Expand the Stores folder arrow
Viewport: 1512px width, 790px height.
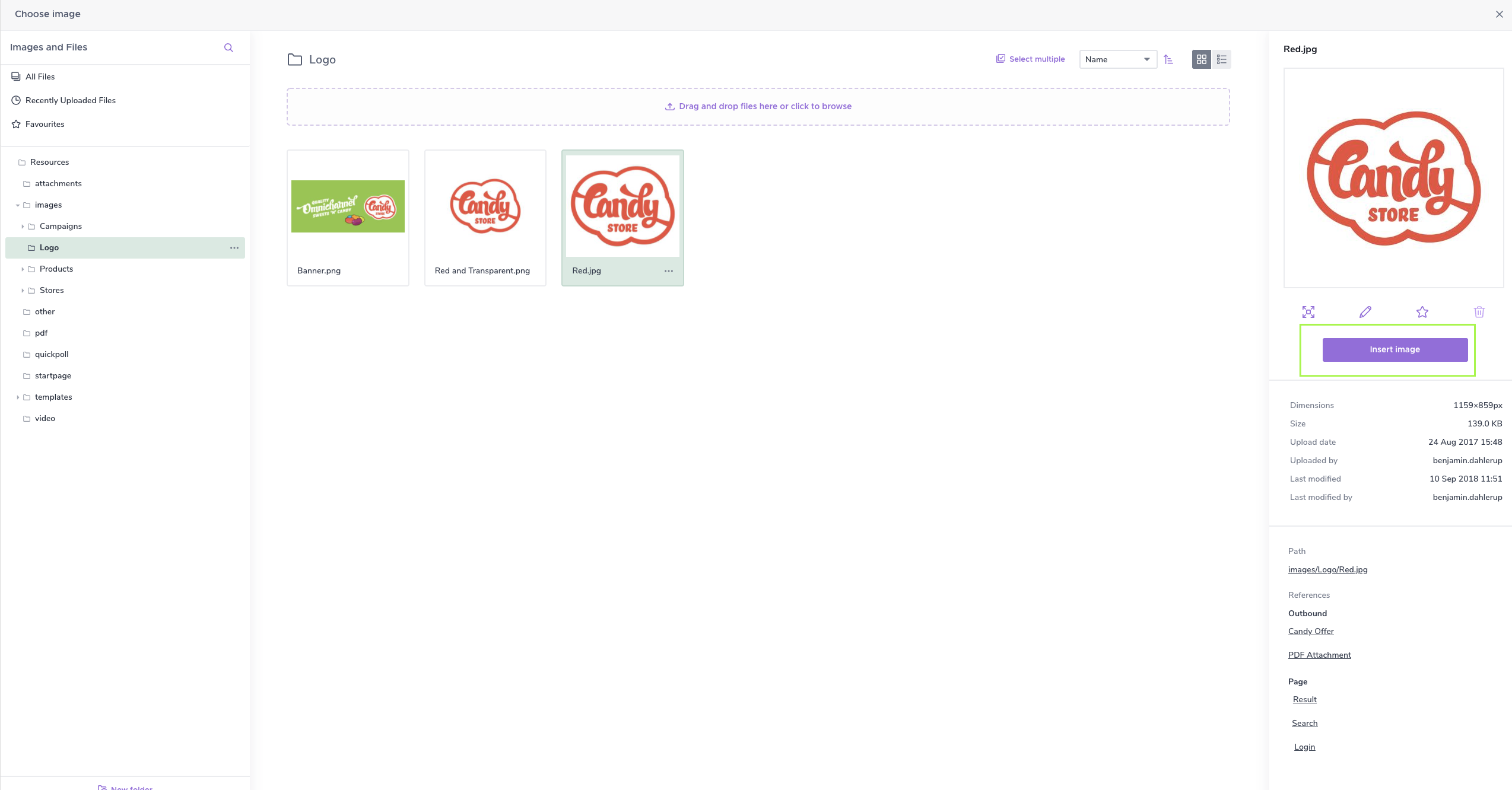pyautogui.click(x=23, y=291)
